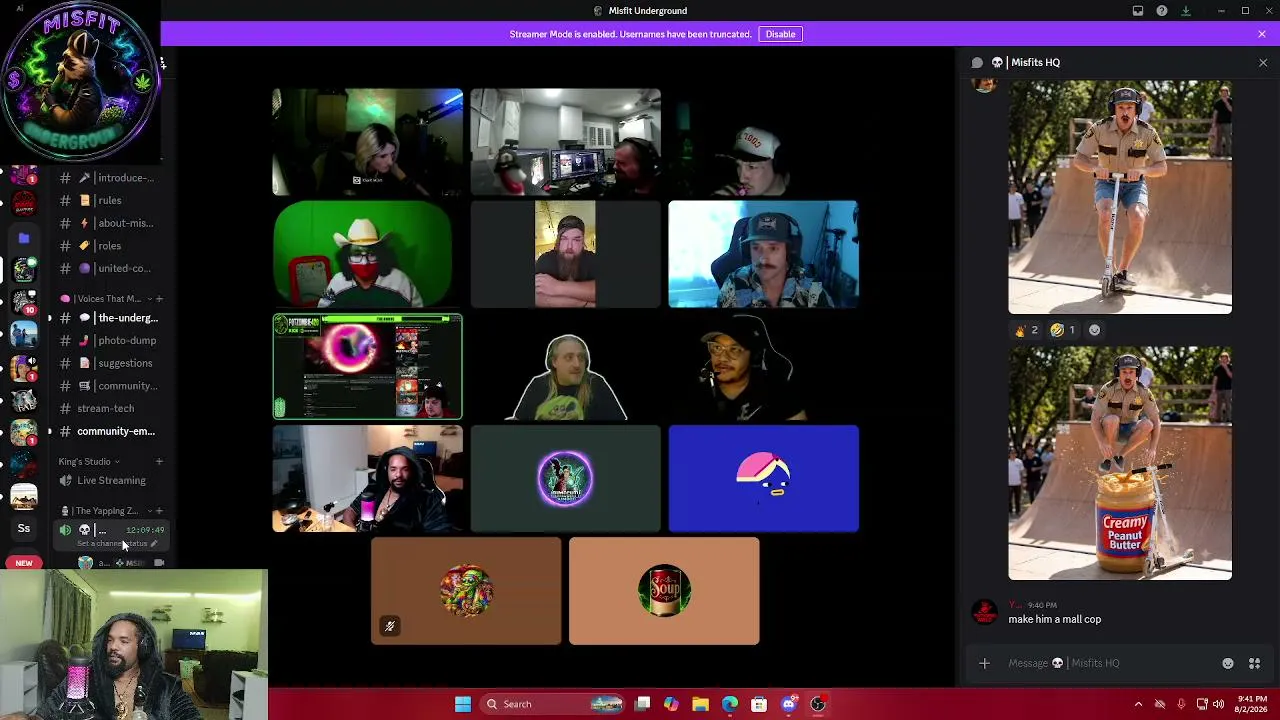Disable Streamer Mode from banner
This screenshot has width=1280, height=720.
(x=780, y=34)
